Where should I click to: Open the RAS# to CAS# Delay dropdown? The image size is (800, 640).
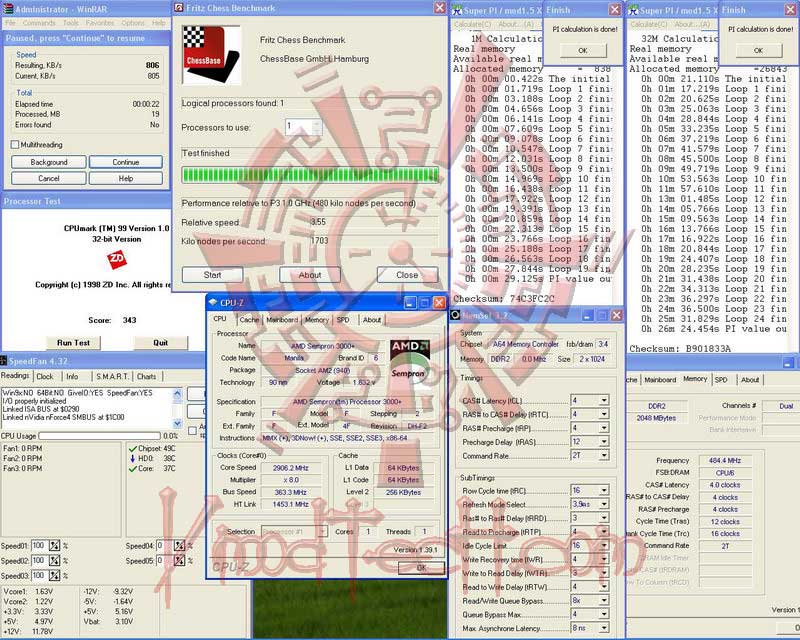[604, 414]
